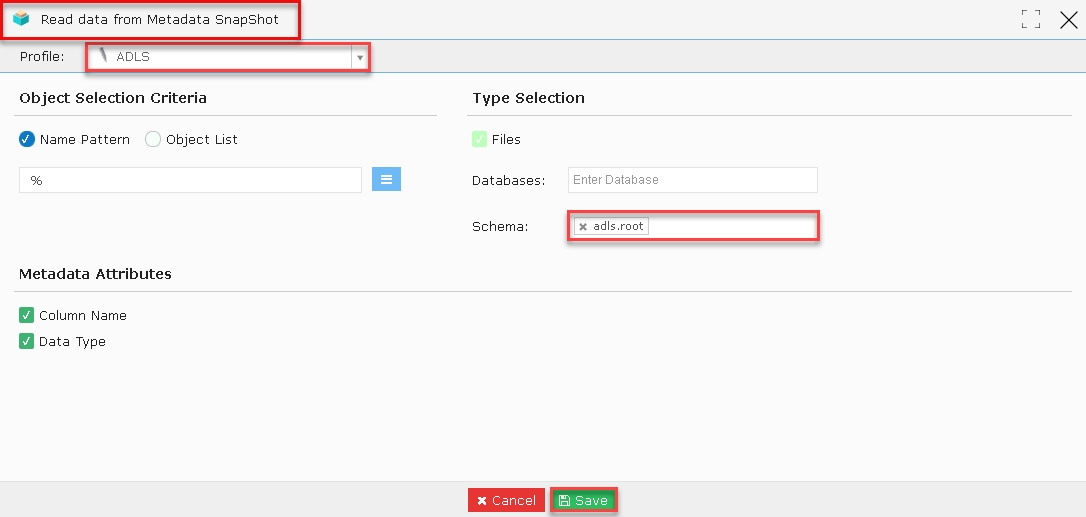1086x517 pixels.
Task: Click the Schema tag selection field
Action: [693, 226]
